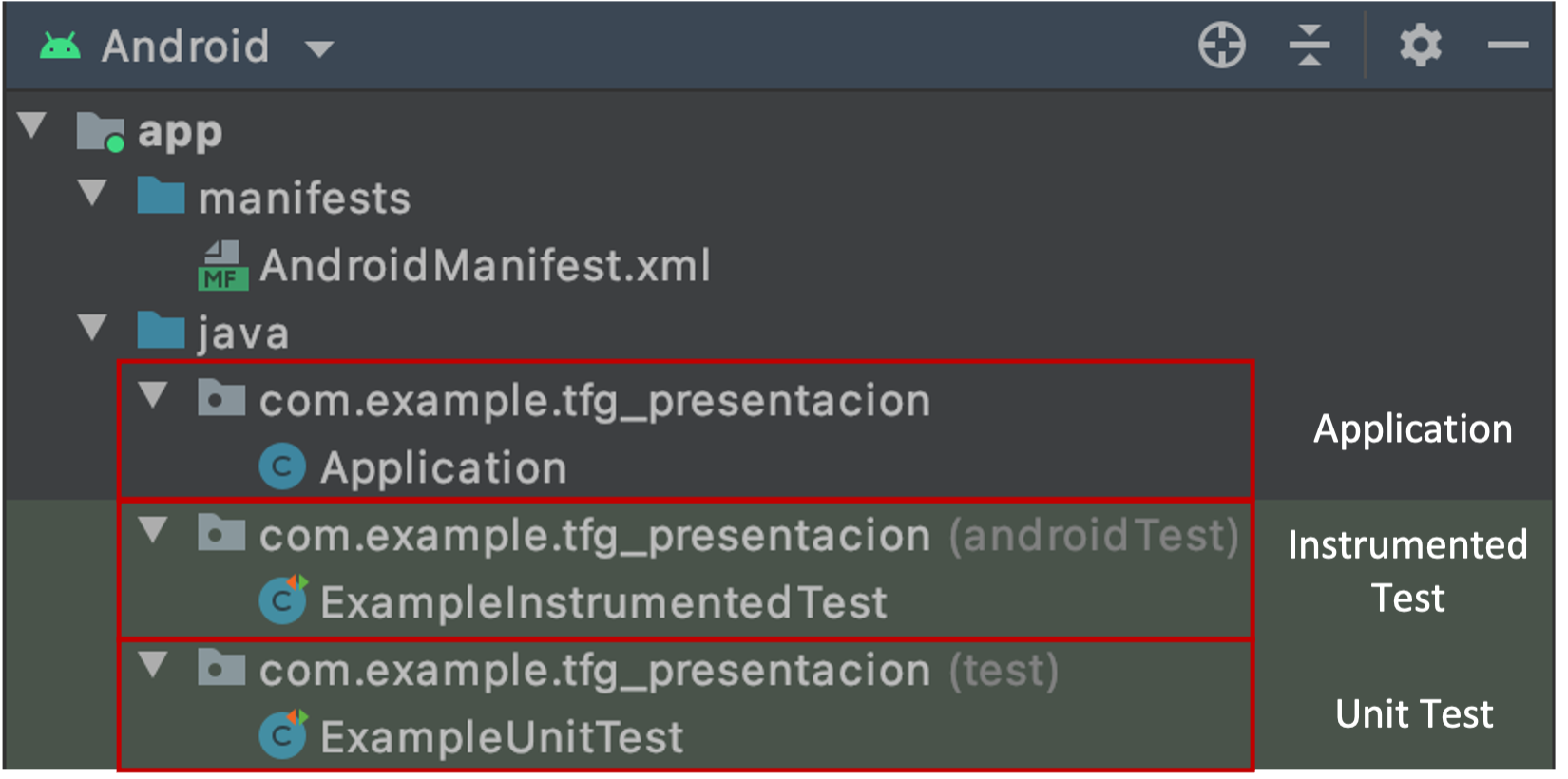
Task: Hide the project panel with minus icon
Action: [1507, 46]
